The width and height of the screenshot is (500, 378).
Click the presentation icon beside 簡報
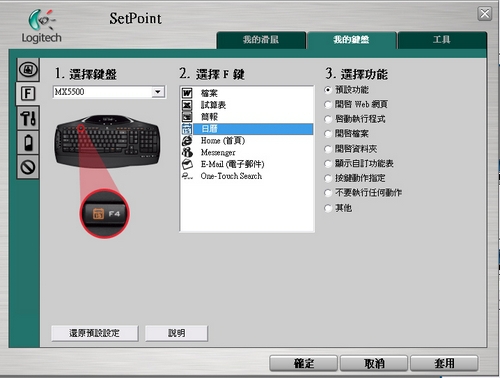(x=187, y=117)
